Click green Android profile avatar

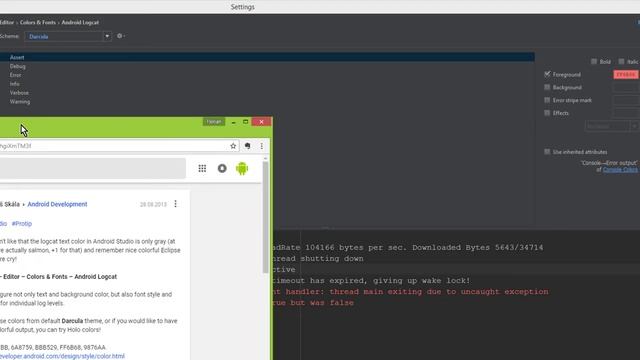(242, 168)
